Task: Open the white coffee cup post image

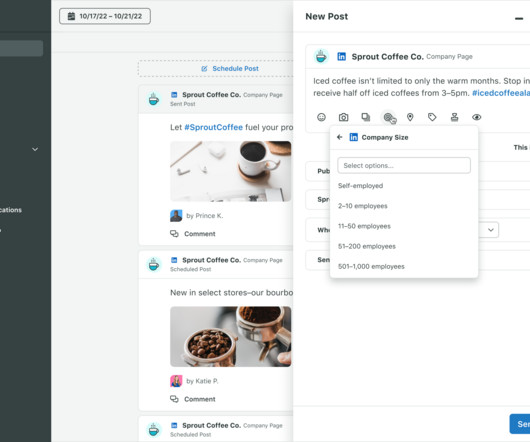Action: (231, 171)
